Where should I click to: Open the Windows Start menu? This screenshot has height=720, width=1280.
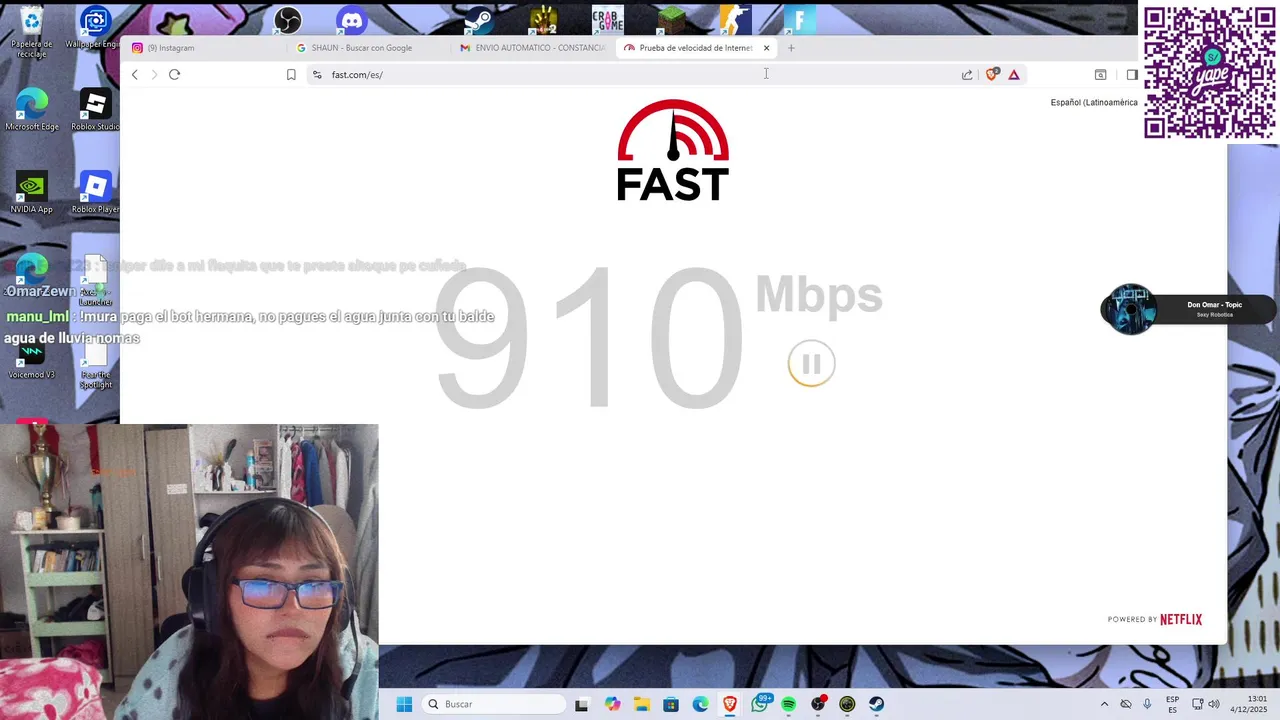404,704
